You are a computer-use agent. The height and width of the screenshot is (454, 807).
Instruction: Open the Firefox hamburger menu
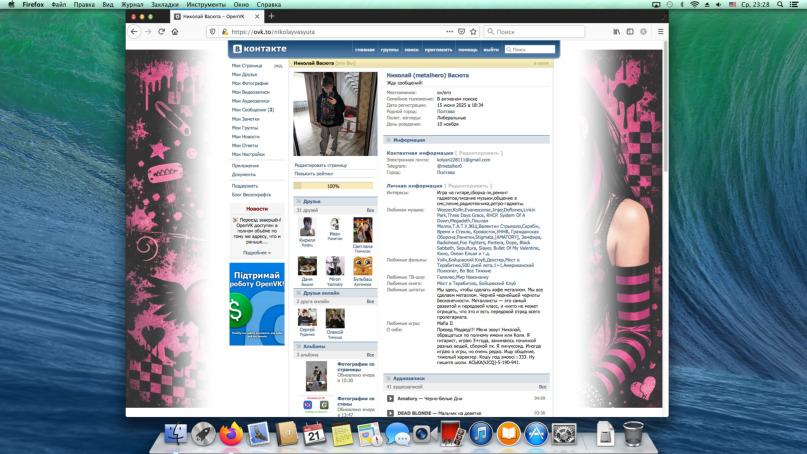(660, 31)
